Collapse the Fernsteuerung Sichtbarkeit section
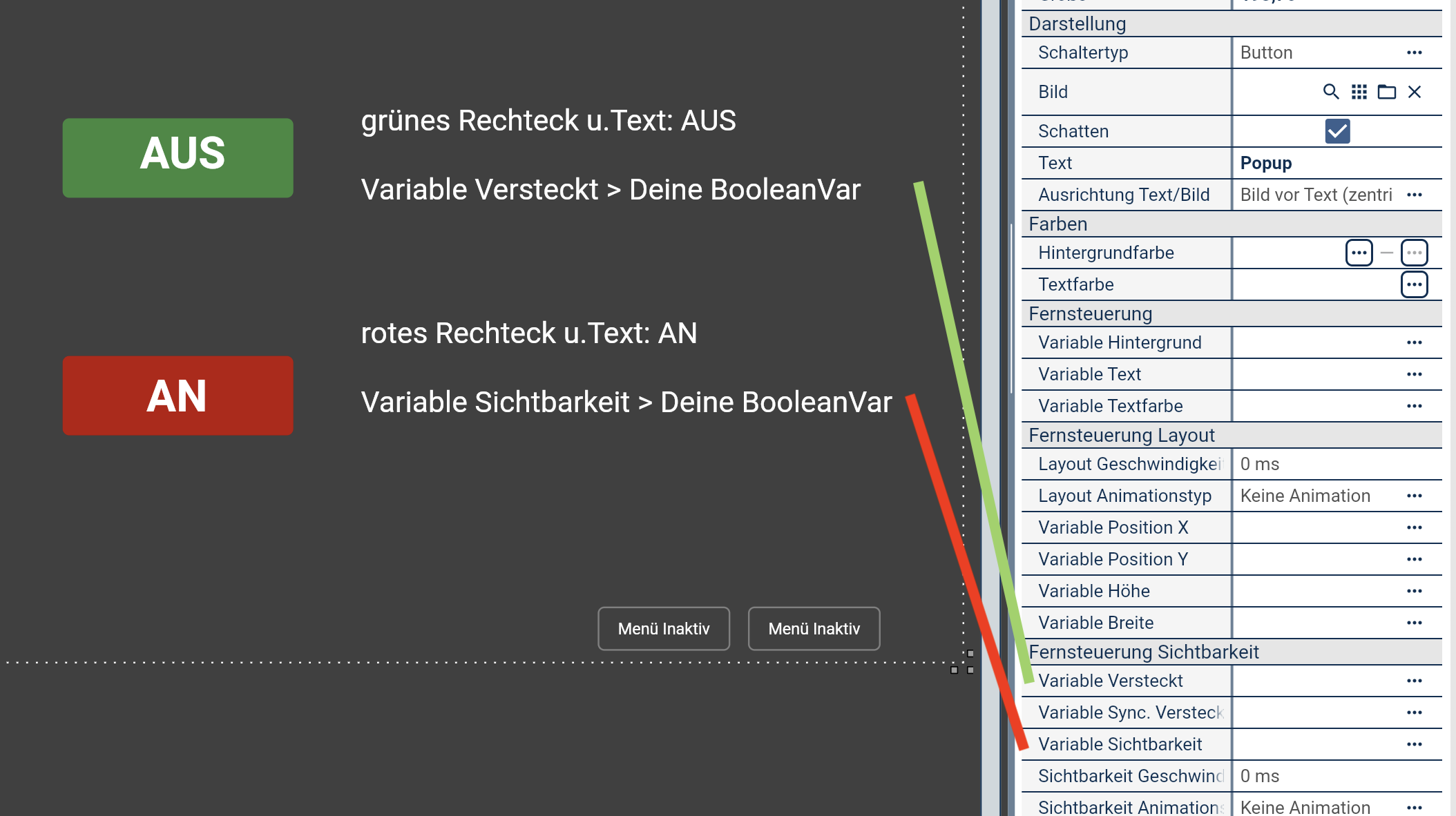1456x816 pixels. point(1143,652)
